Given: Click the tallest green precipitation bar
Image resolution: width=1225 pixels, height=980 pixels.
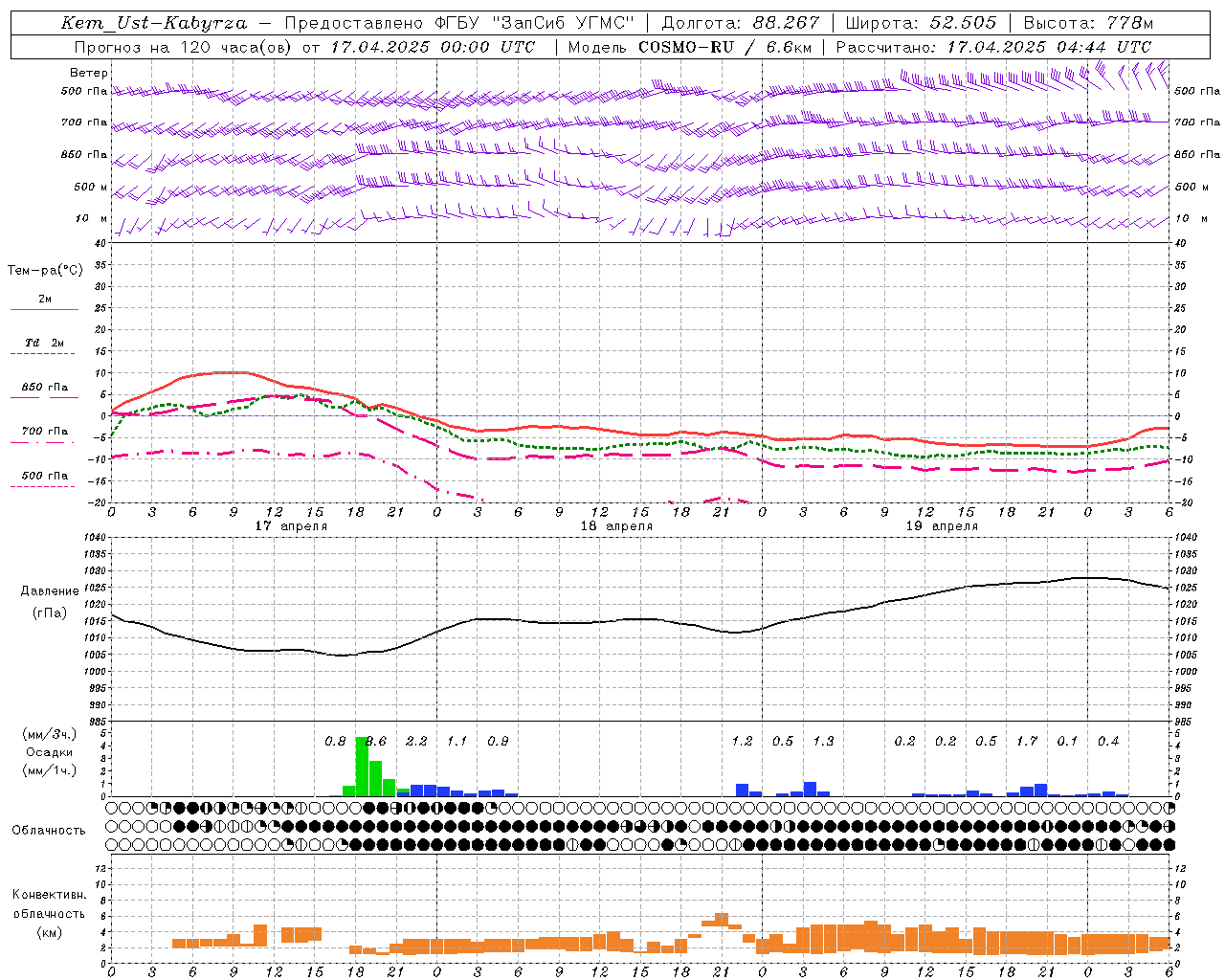Looking at the screenshot, I should (362, 767).
